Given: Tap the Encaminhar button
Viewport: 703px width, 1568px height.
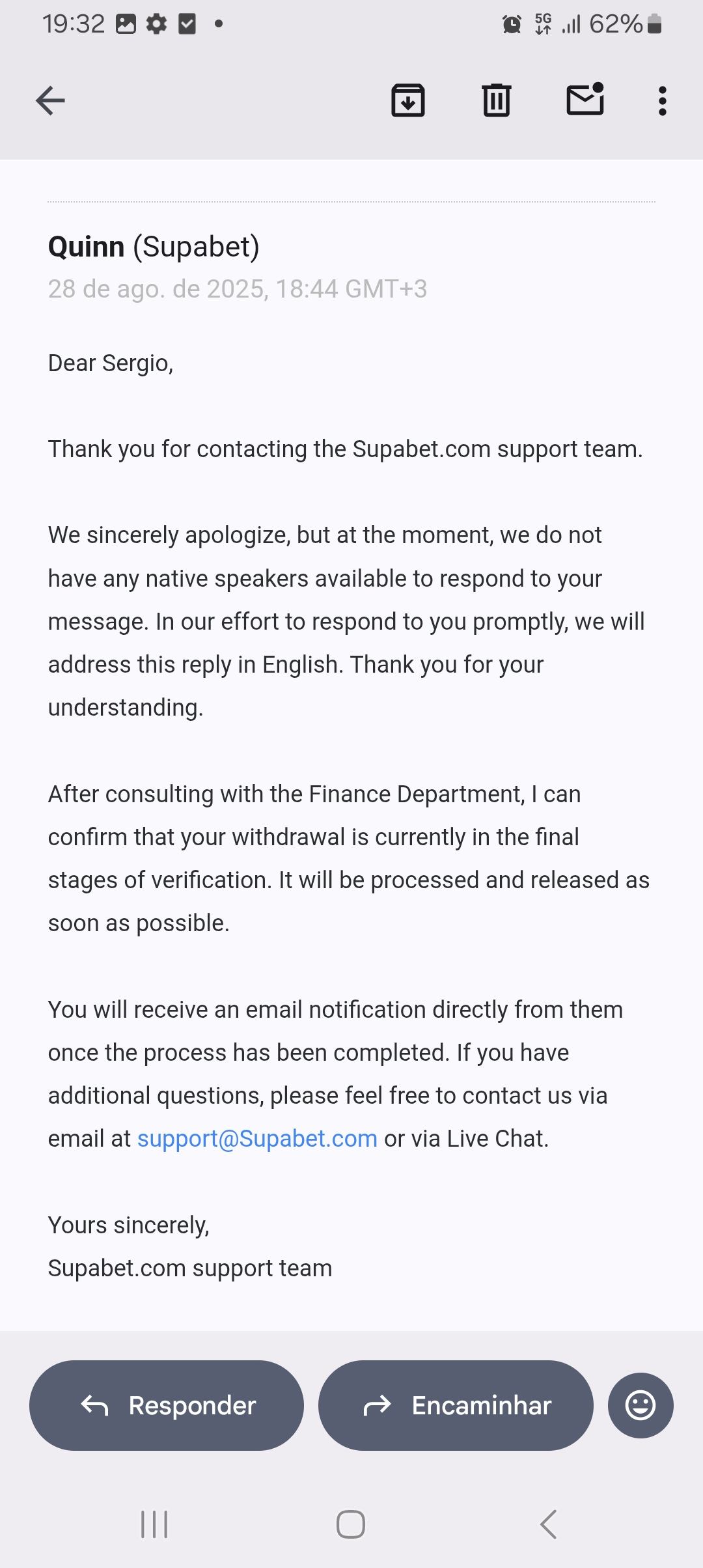Looking at the screenshot, I should pyautogui.click(x=456, y=1405).
